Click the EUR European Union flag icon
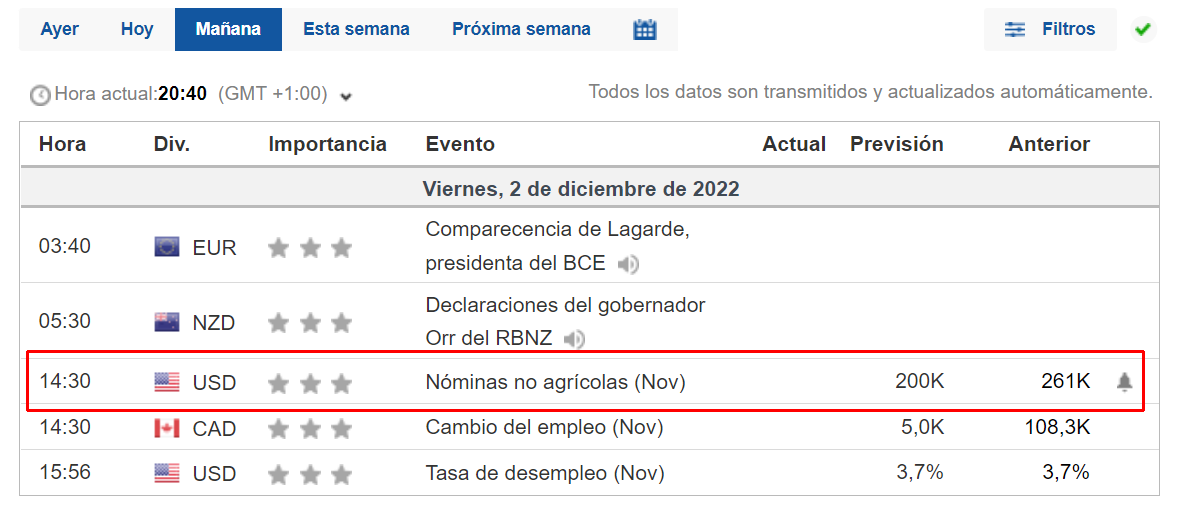1183x517 pixels. coord(166,247)
